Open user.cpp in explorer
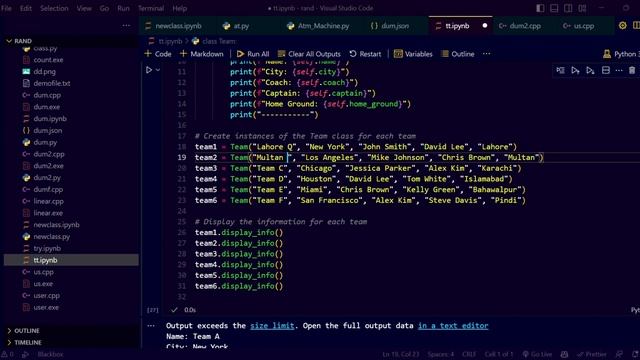 pyautogui.click(x=46, y=296)
